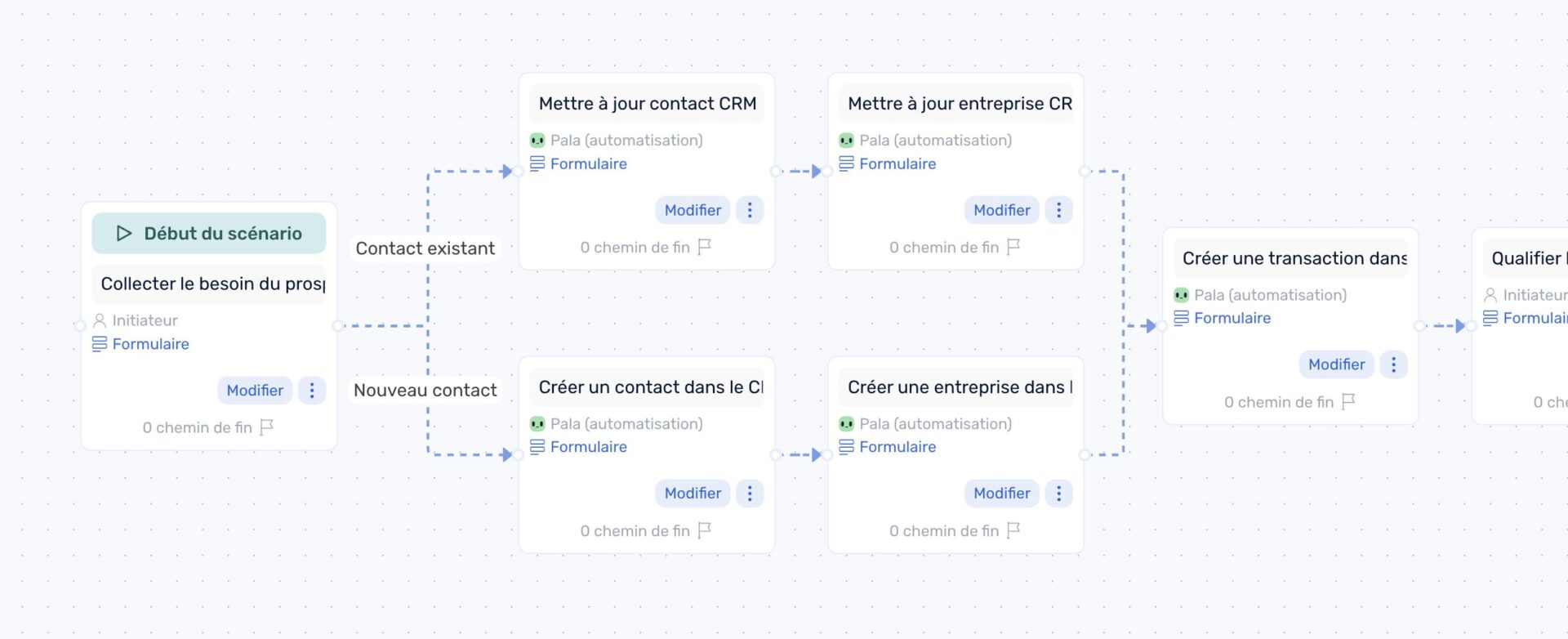Viewport: 1568px width, 639px height.
Task: Open three-dot options on Créer une entreprise card
Action: (x=1058, y=494)
